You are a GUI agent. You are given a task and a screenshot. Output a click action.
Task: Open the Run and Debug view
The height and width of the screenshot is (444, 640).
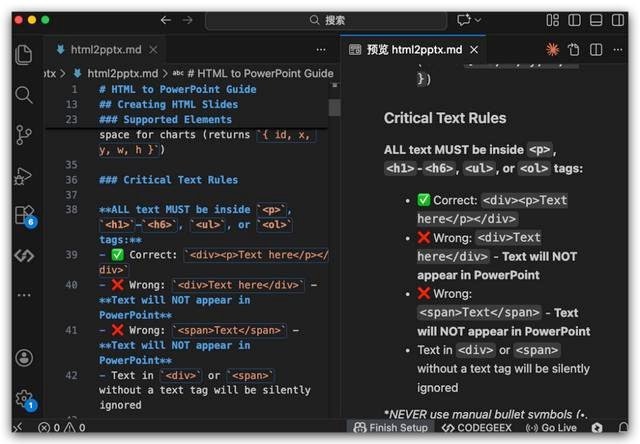(24, 176)
